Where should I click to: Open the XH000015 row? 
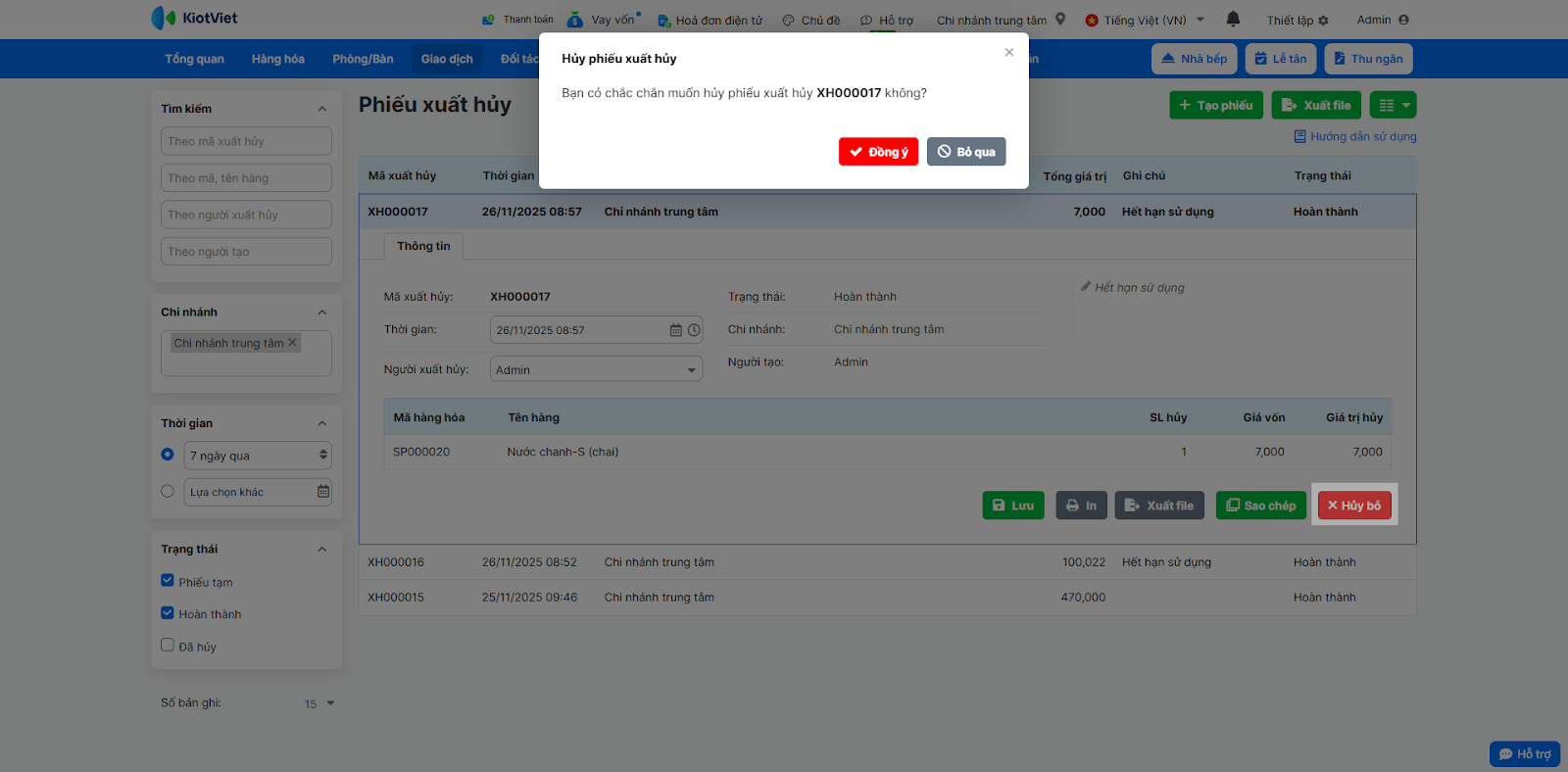(x=887, y=598)
